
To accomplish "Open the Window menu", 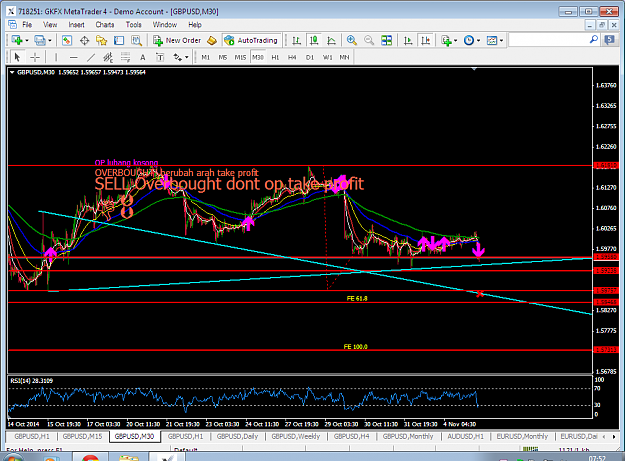I will [x=165, y=25].
